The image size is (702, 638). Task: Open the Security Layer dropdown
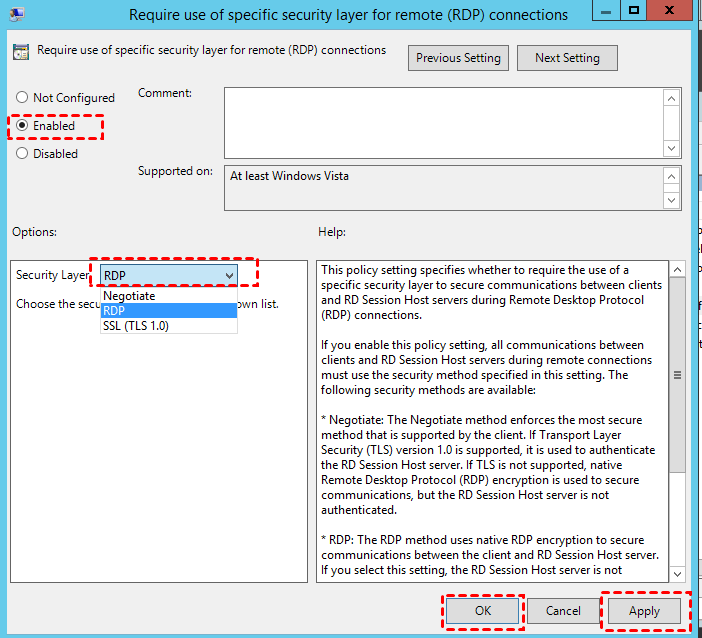click(x=229, y=275)
